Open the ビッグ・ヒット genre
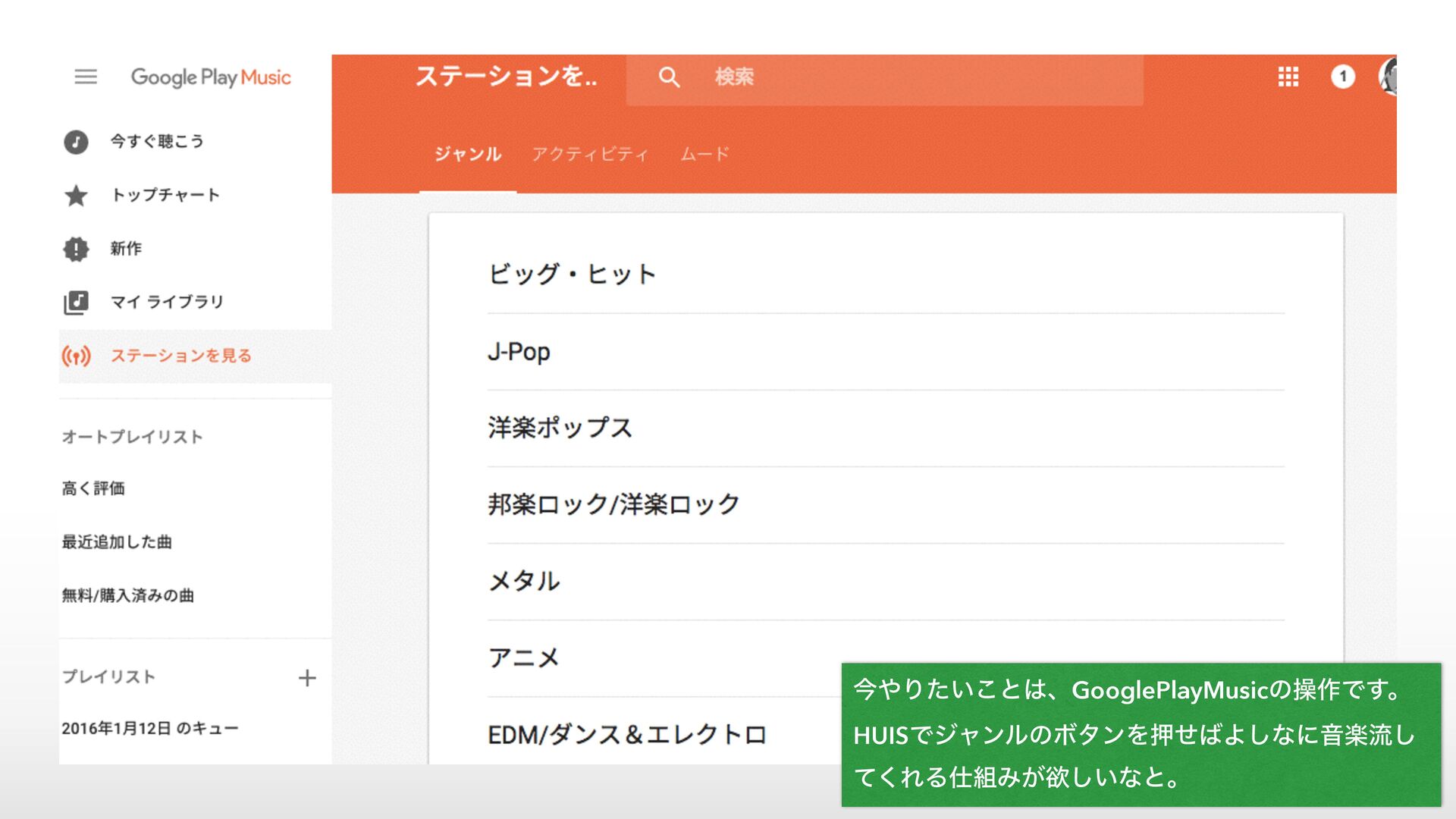The height and width of the screenshot is (819, 1456). pos(572,275)
